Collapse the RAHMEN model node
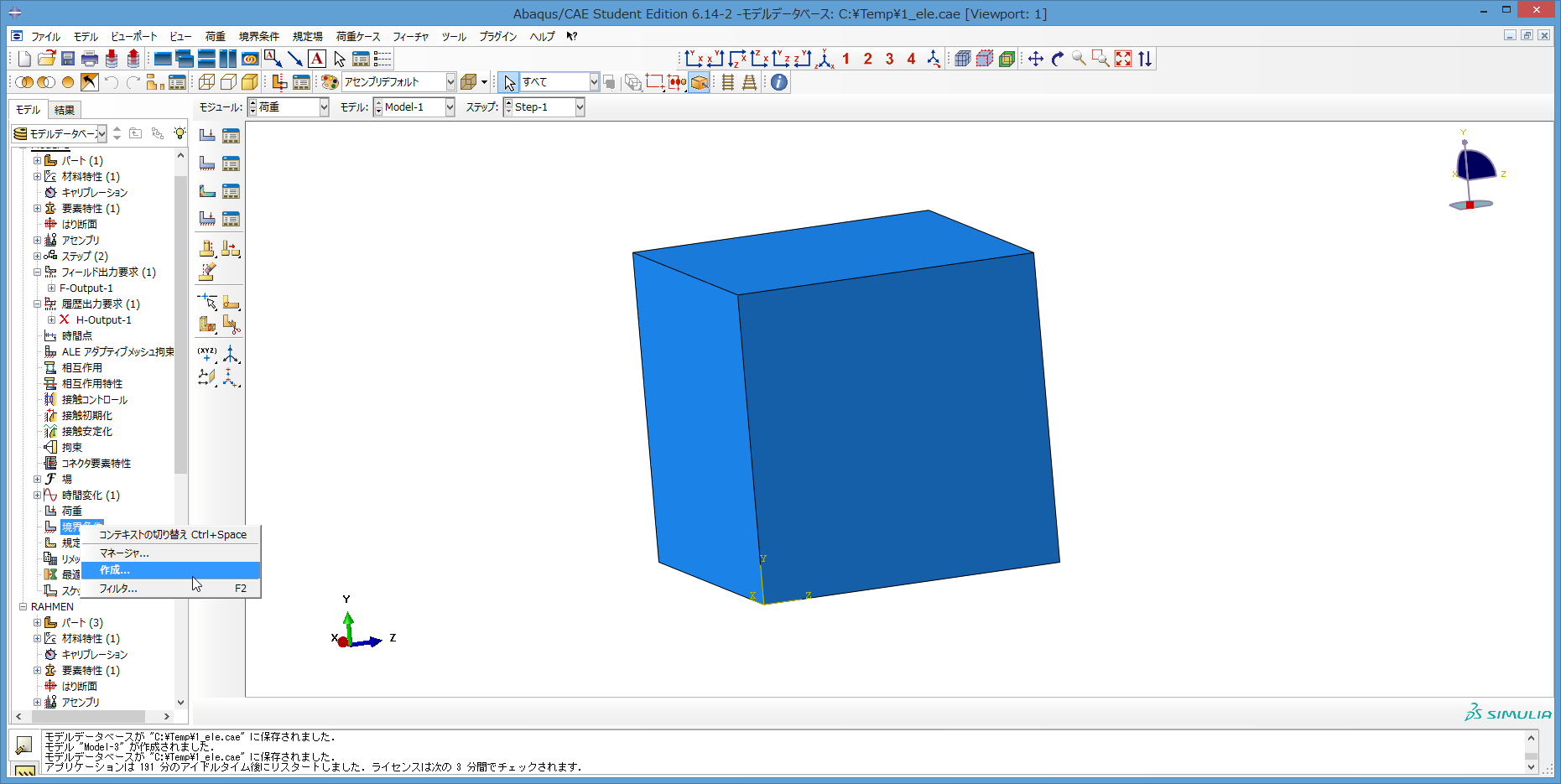Screen dimensions: 1561x784 [x=23, y=607]
